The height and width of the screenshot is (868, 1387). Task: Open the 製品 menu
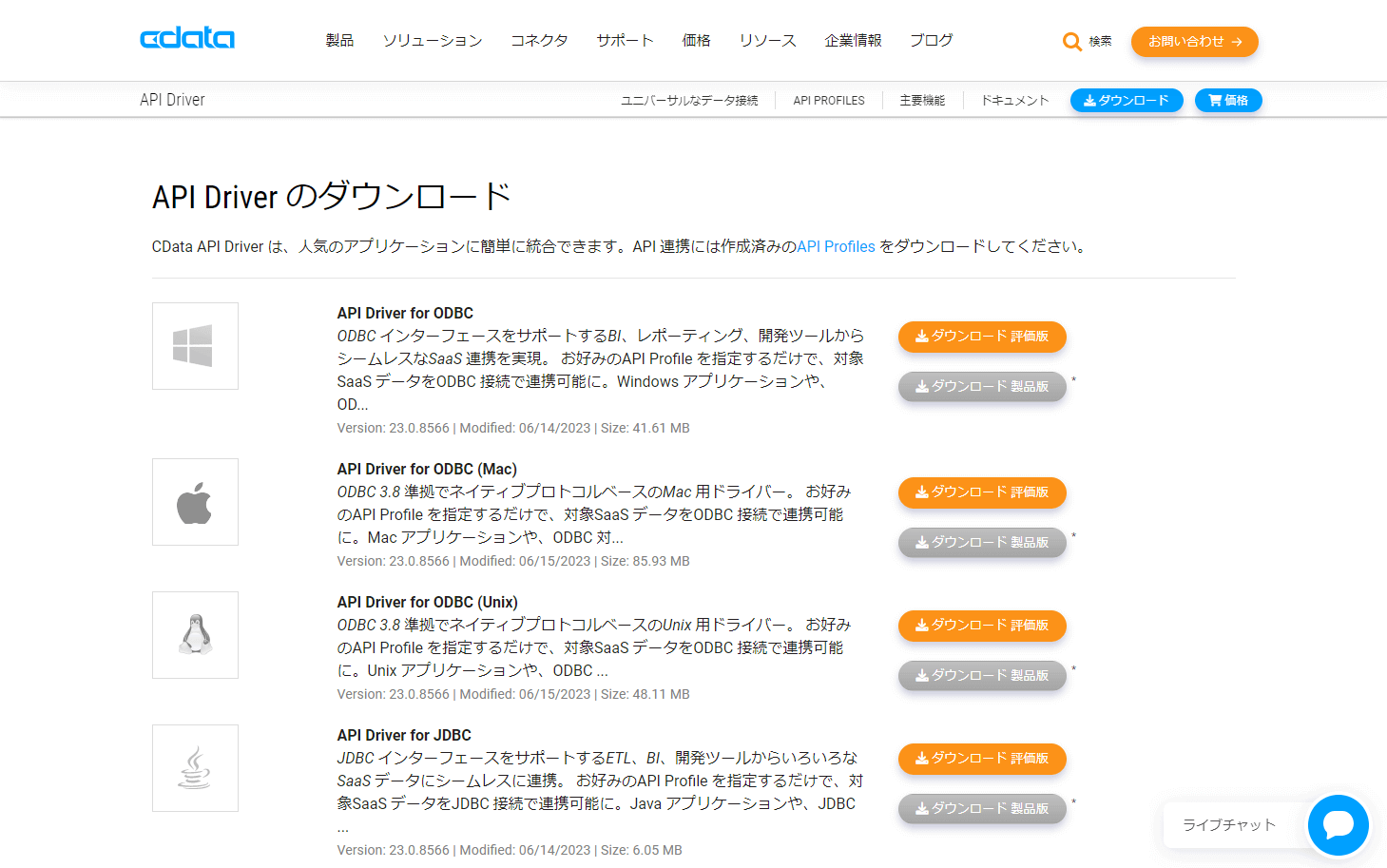pyautogui.click(x=339, y=41)
